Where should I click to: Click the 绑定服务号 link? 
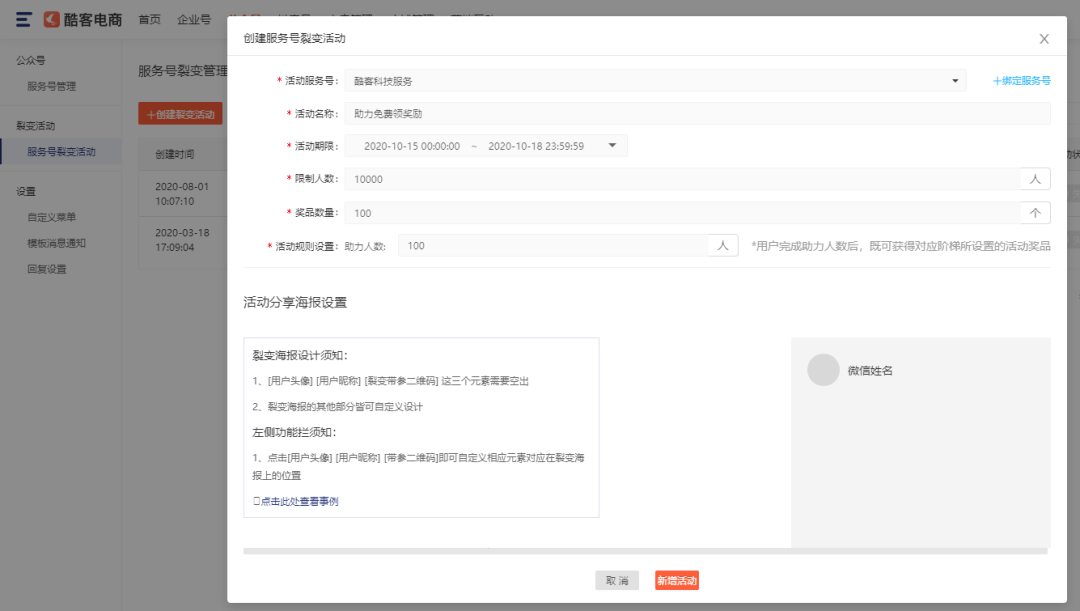coord(1021,81)
